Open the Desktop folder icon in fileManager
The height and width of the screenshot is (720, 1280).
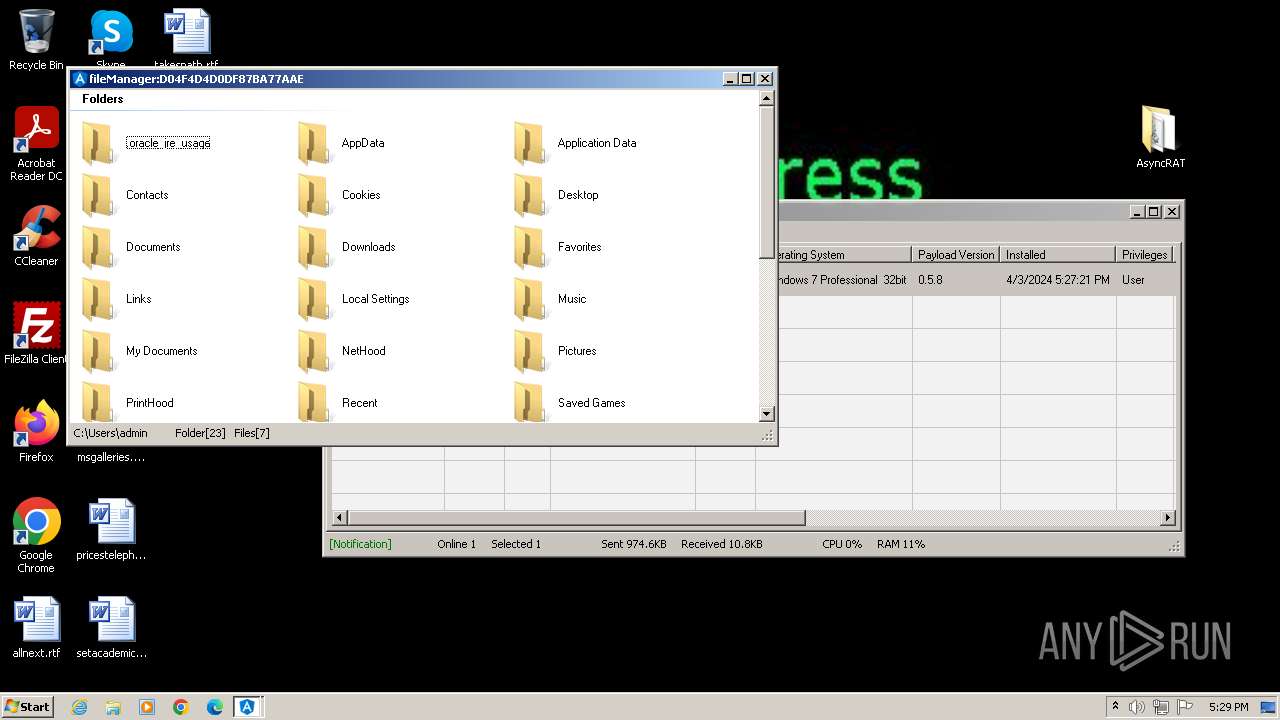(530, 195)
